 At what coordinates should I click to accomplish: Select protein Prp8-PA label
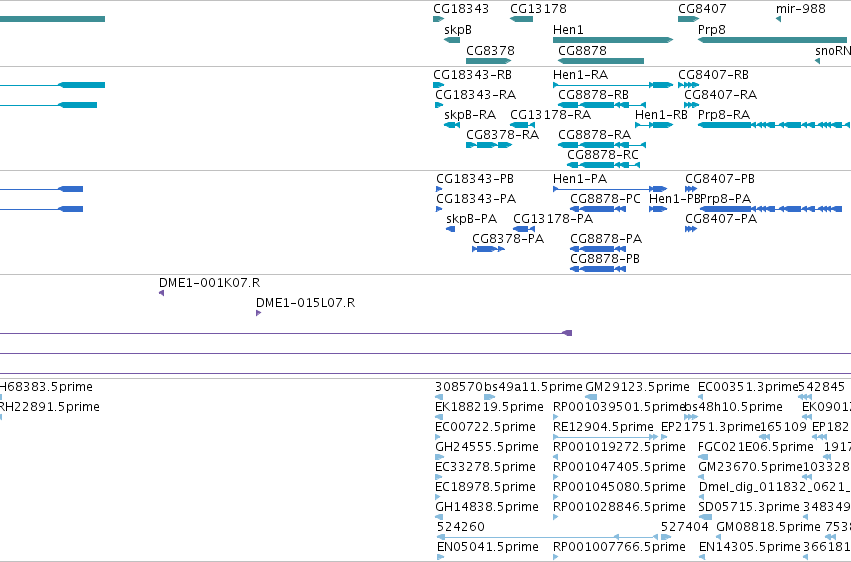click(726, 199)
